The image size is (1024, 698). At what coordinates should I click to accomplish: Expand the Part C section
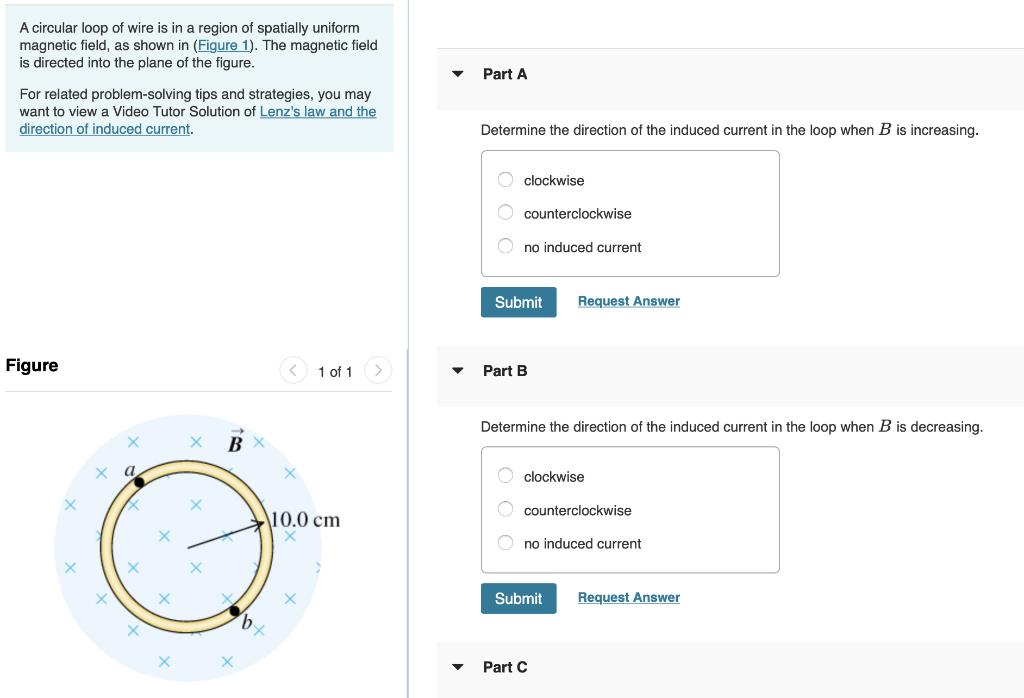tap(457, 667)
